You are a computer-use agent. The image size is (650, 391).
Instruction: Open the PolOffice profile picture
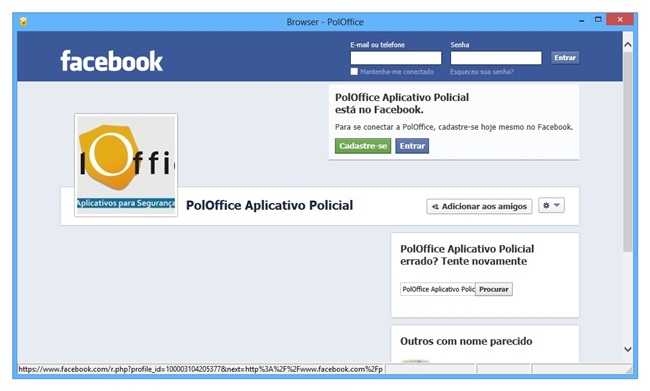[x=126, y=165]
